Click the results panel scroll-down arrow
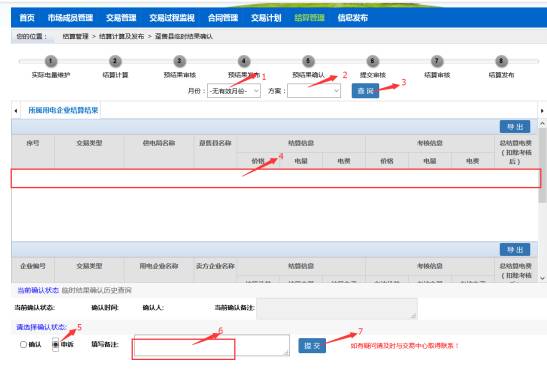The width and height of the screenshot is (547, 375). click(x=542, y=278)
